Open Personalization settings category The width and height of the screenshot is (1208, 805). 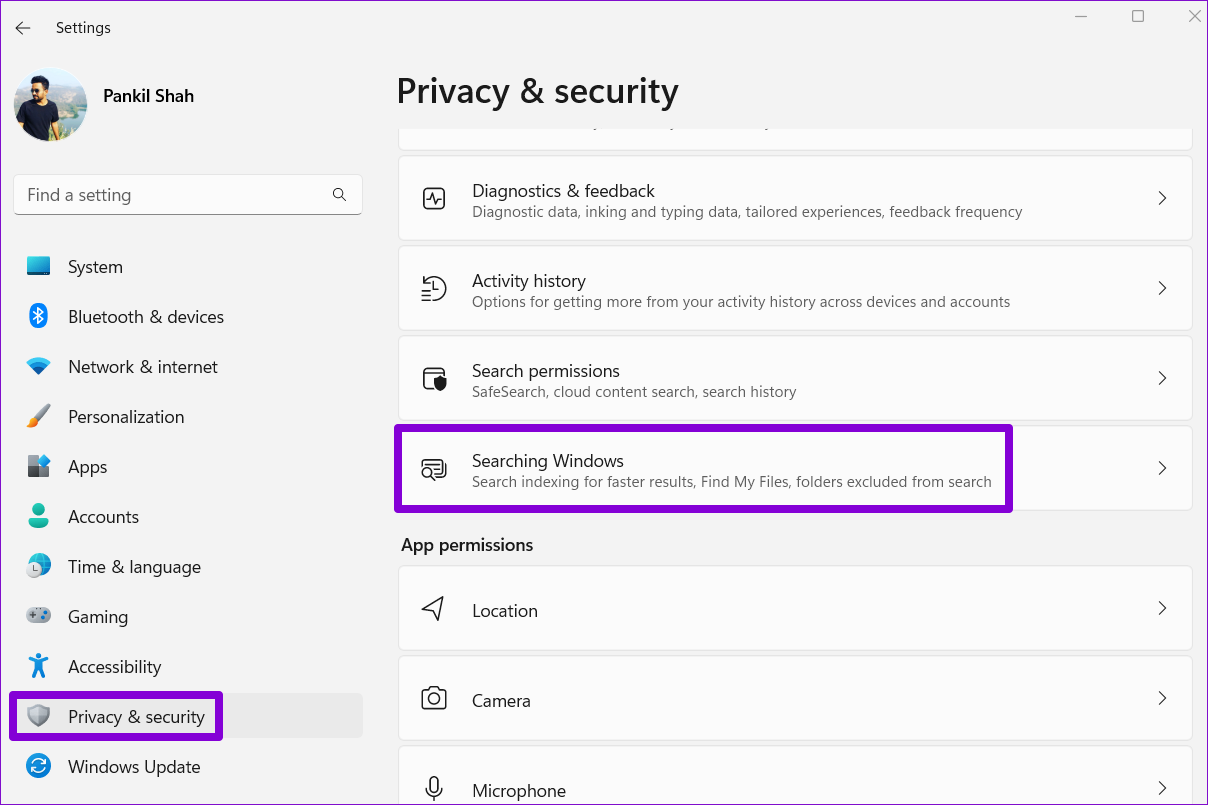pos(126,417)
